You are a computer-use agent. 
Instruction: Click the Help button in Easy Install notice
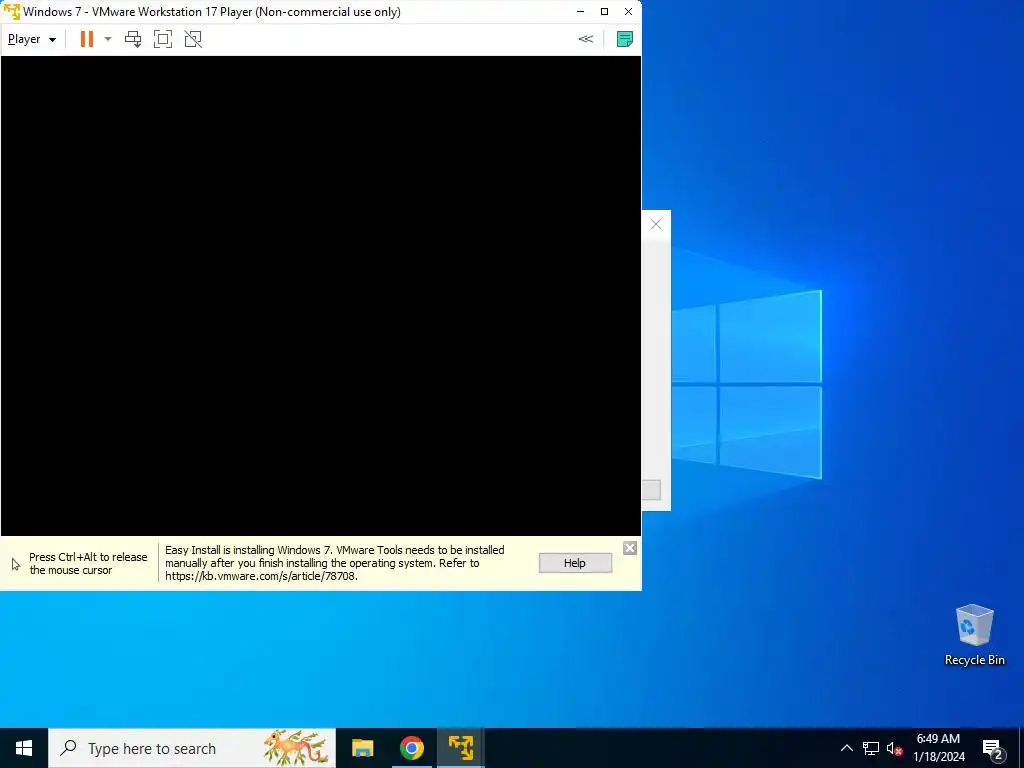click(575, 563)
